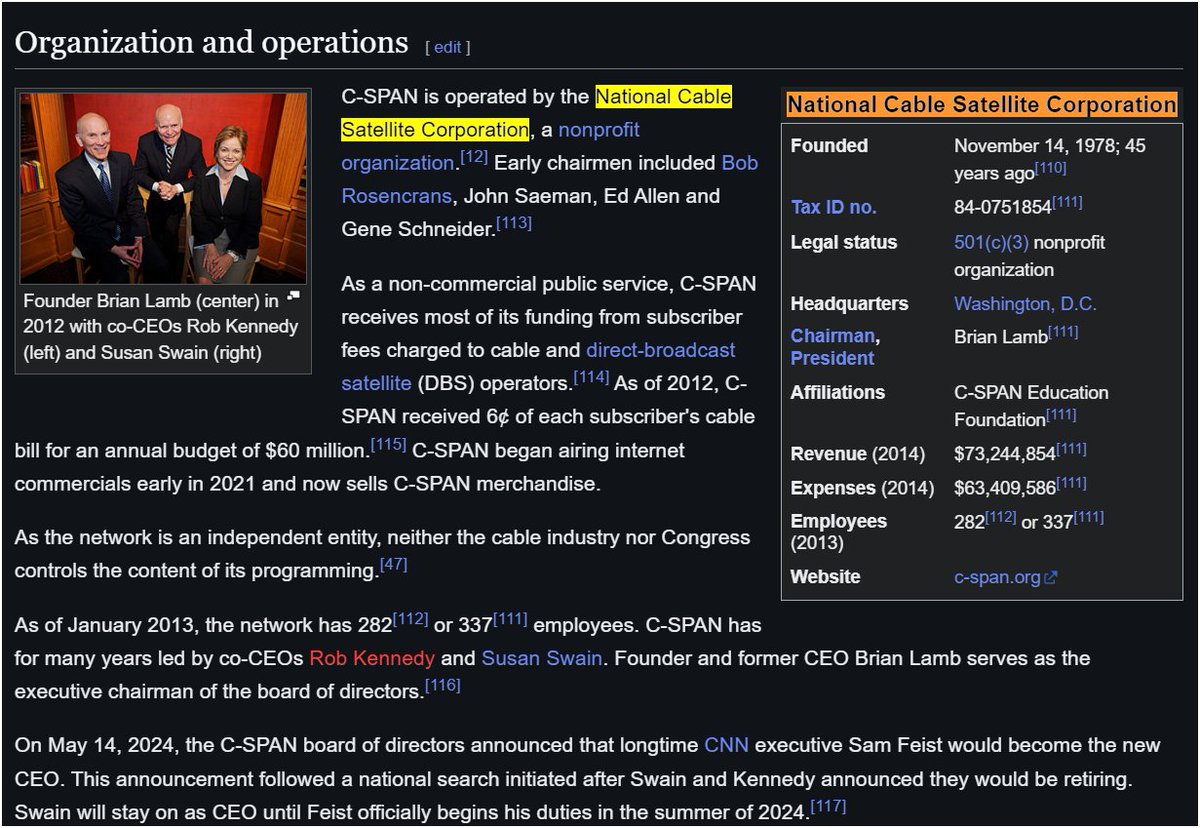Click the revenue value $73,244,854
Viewport: 1200px width, 828px height.
1004,454
